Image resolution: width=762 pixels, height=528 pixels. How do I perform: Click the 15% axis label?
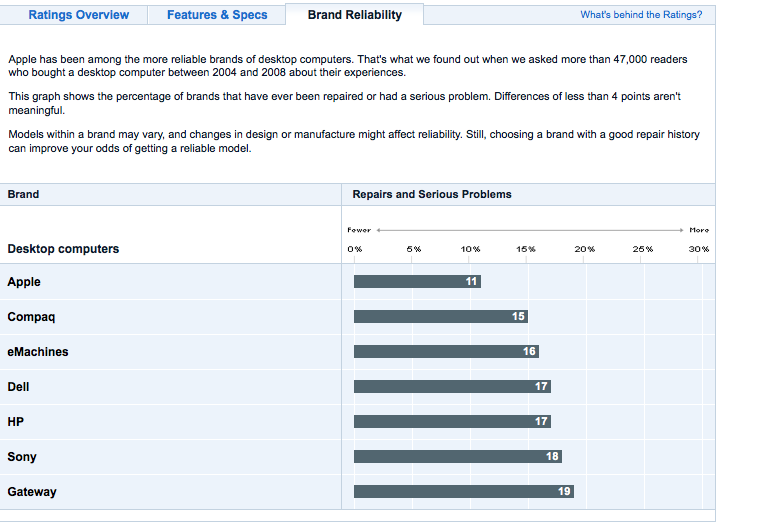click(526, 249)
